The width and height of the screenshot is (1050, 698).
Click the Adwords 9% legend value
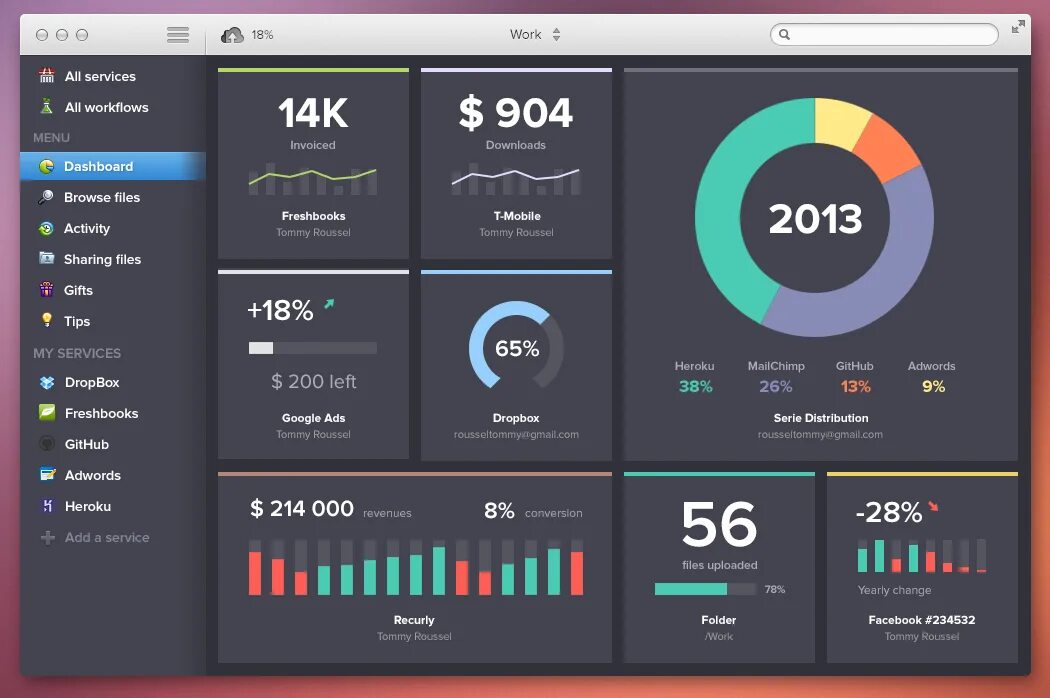pyautogui.click(x=933, y=387)
